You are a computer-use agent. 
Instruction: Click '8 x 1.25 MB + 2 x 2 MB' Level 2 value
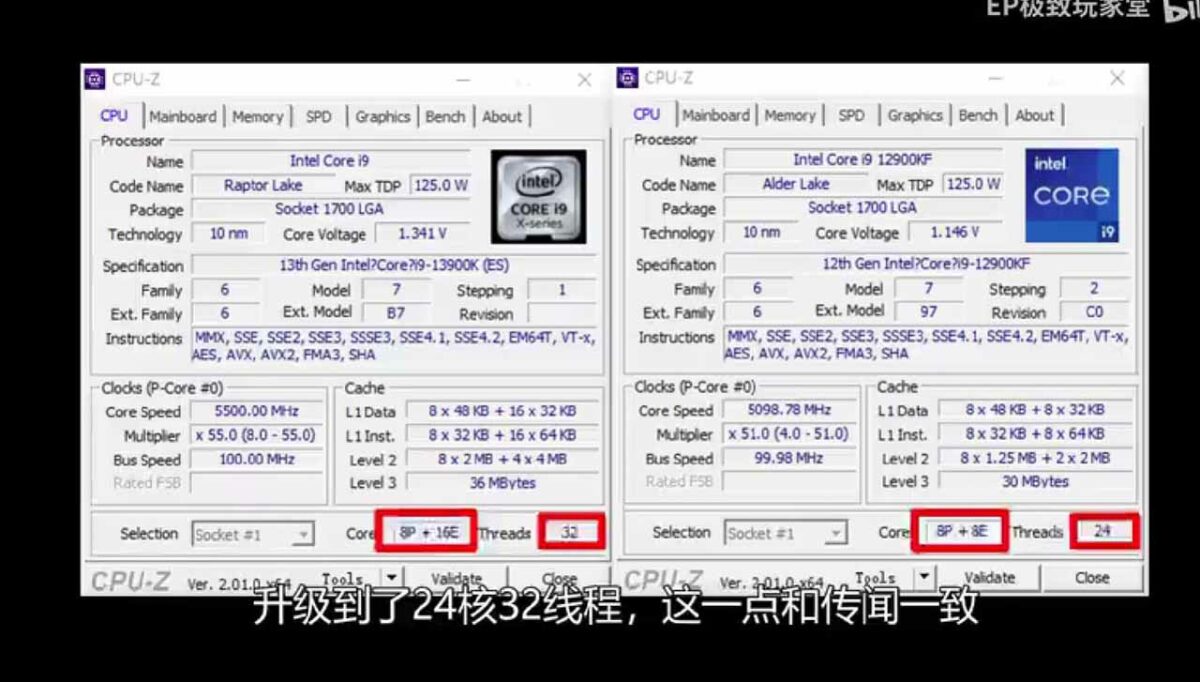1035,458
